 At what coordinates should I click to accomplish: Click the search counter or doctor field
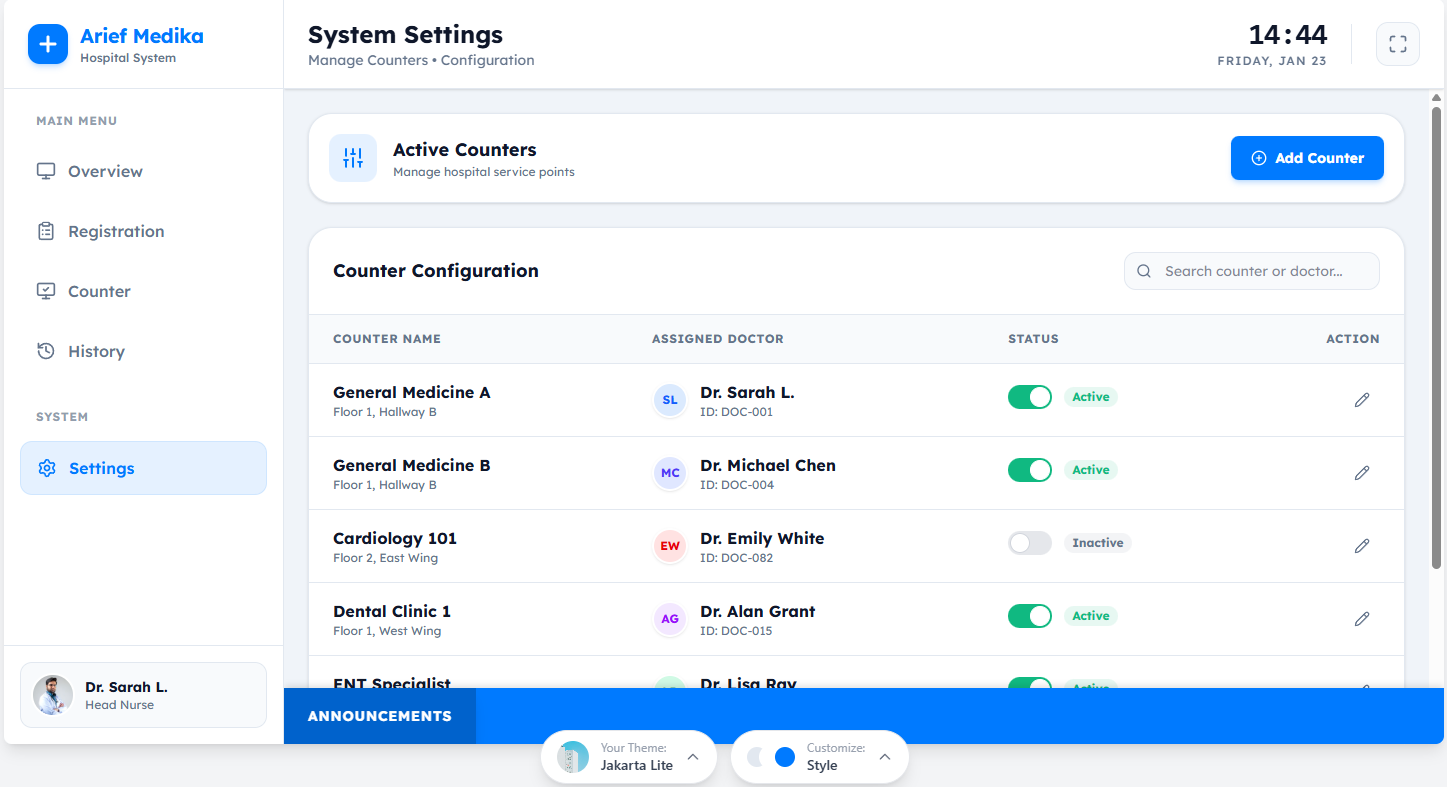pos(1252,271)
